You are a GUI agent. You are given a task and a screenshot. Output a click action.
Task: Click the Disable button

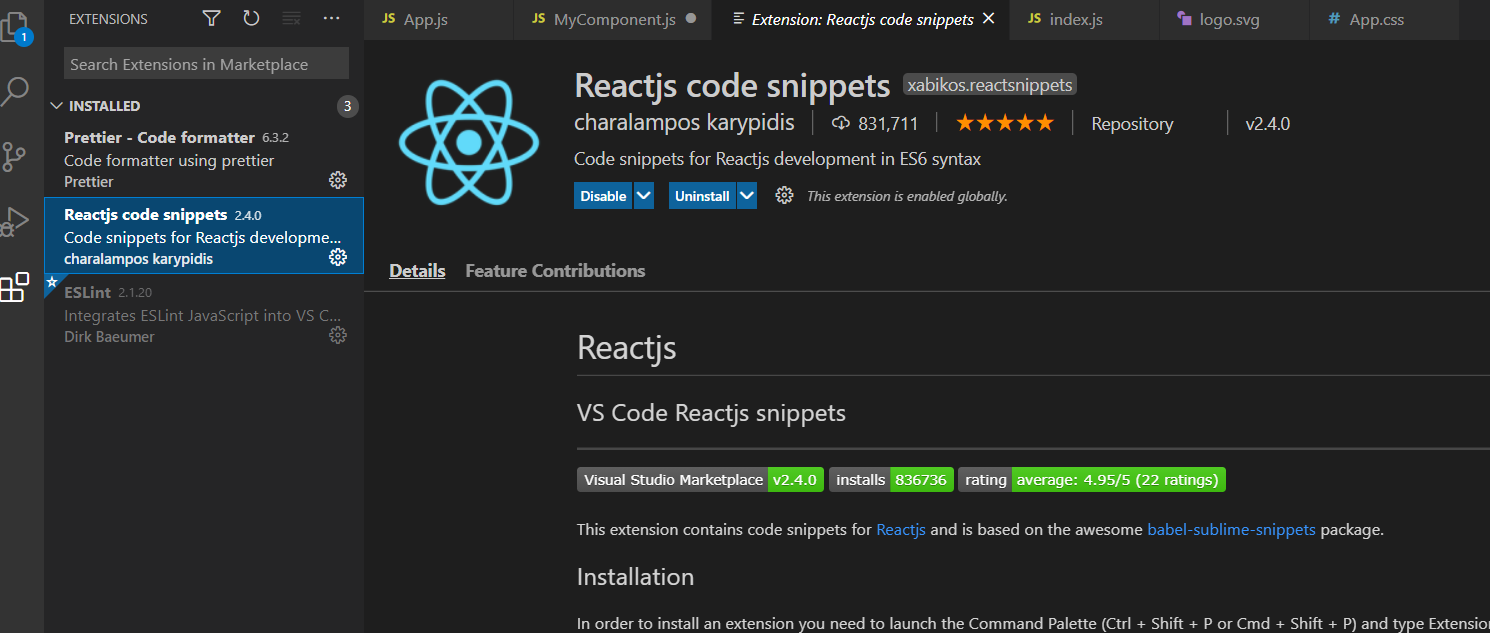604,196
